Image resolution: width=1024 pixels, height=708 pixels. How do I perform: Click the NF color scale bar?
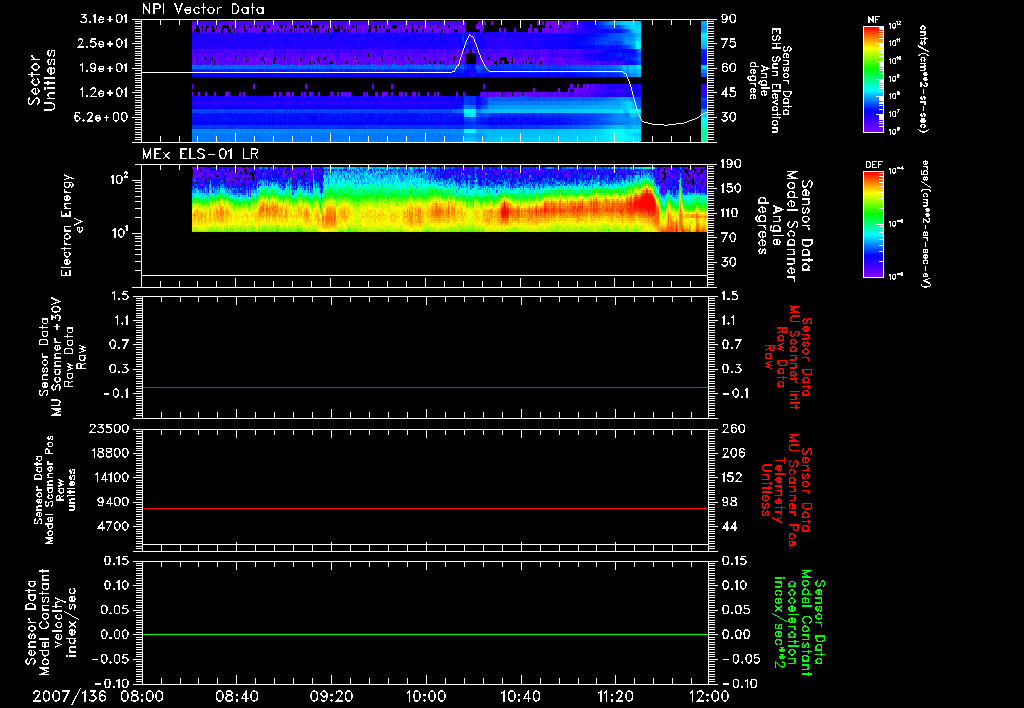tap(873, 78)
